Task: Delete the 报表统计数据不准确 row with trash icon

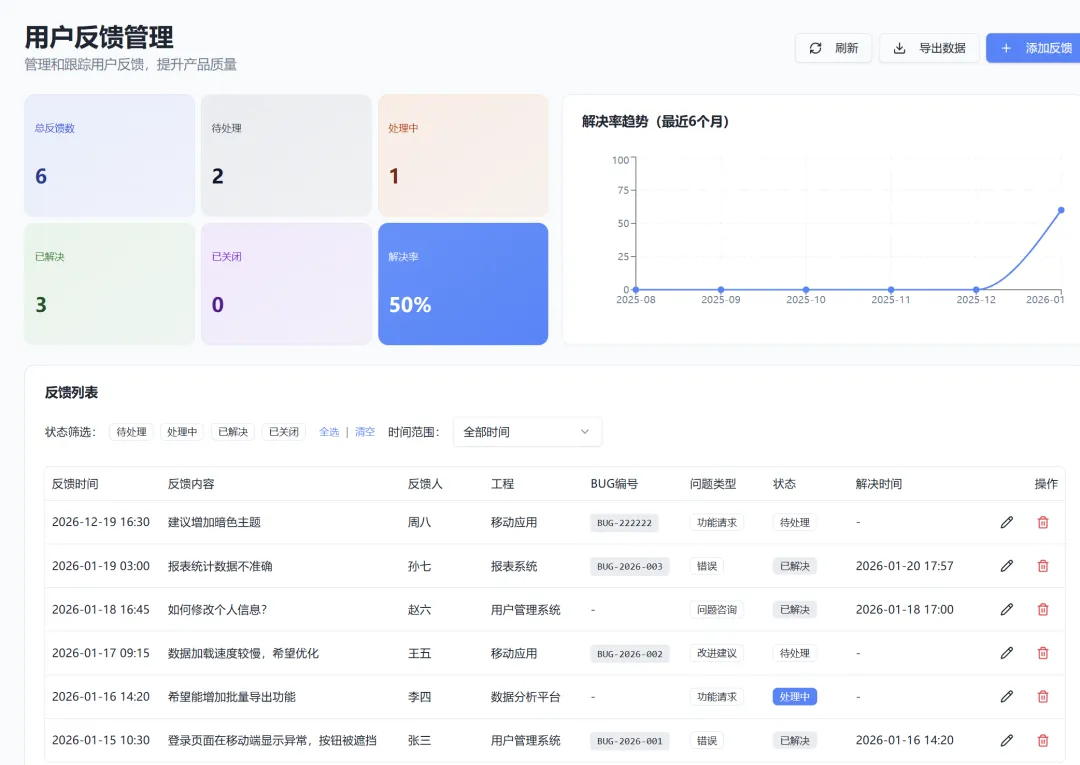Action: coord(1043,566)
